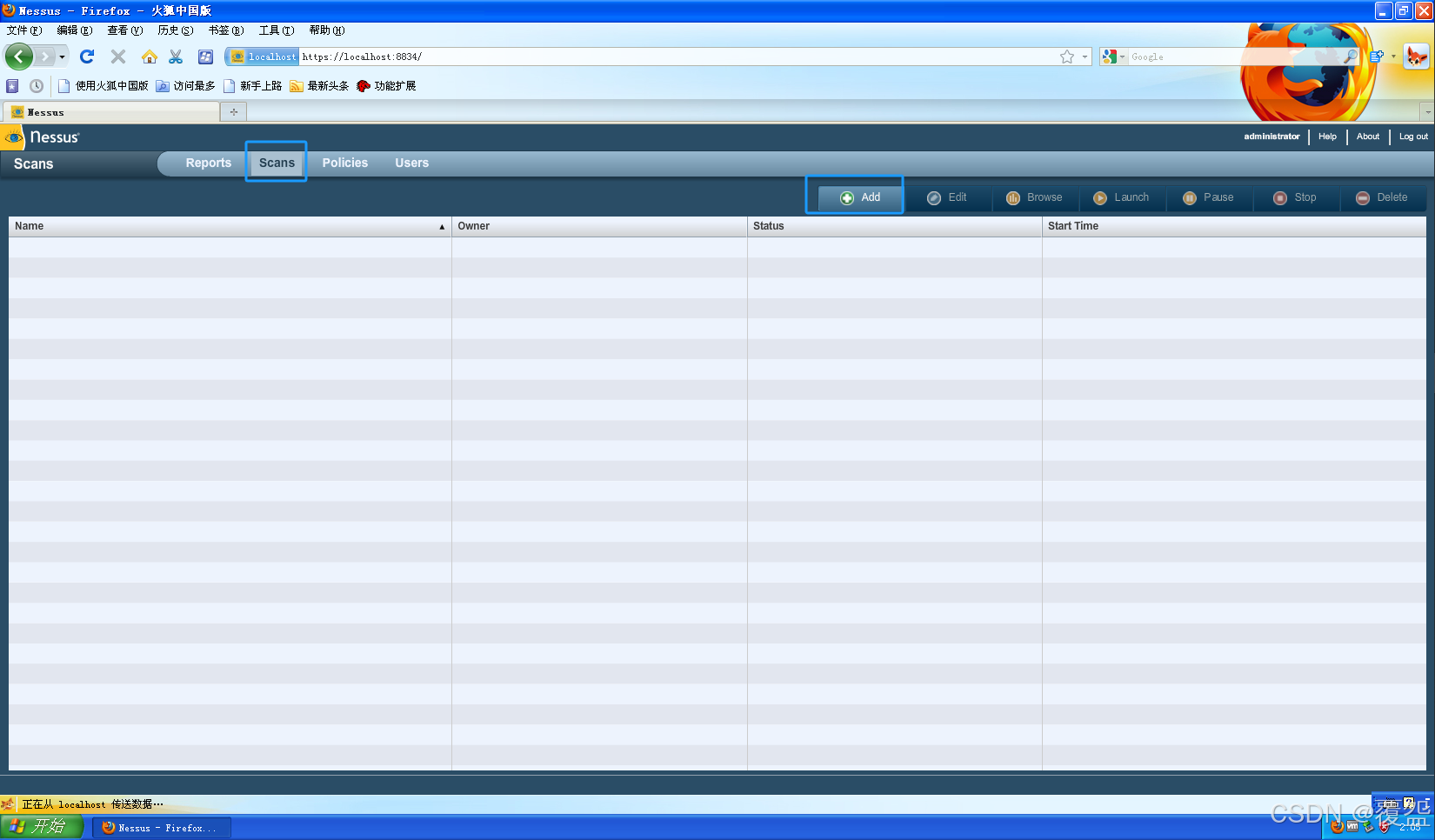The width and height of the screenshot is (1435, 840).
Task: Open the 查看 menu
Action: [125, 30]
